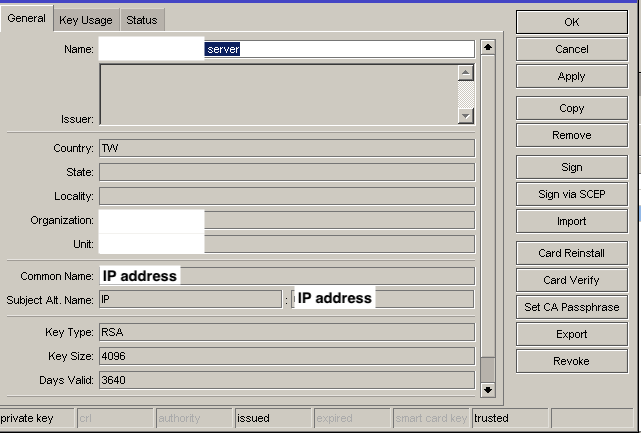Click the form scrollbar down arrow
641x433 pixels.
(488, 390)
